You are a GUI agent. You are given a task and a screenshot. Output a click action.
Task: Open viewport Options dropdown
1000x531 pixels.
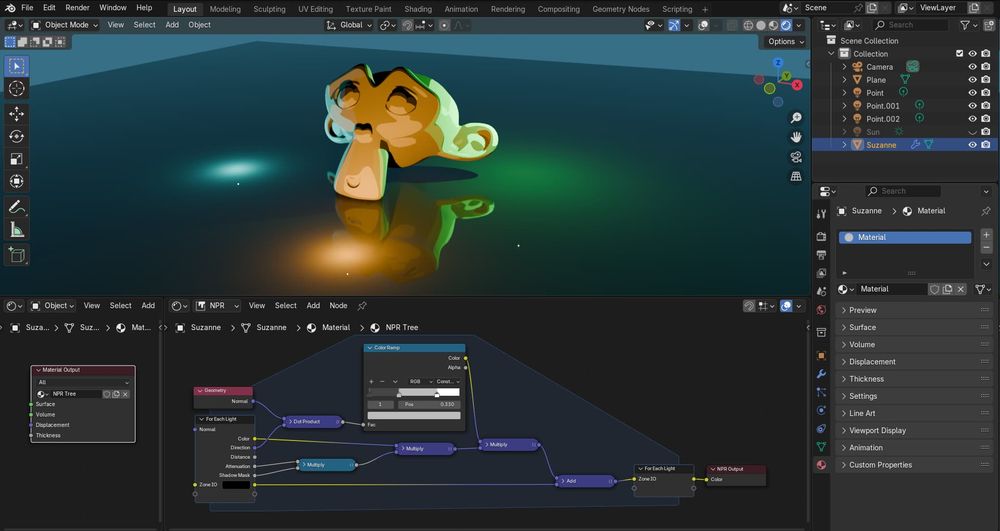[x=785, y=41]
